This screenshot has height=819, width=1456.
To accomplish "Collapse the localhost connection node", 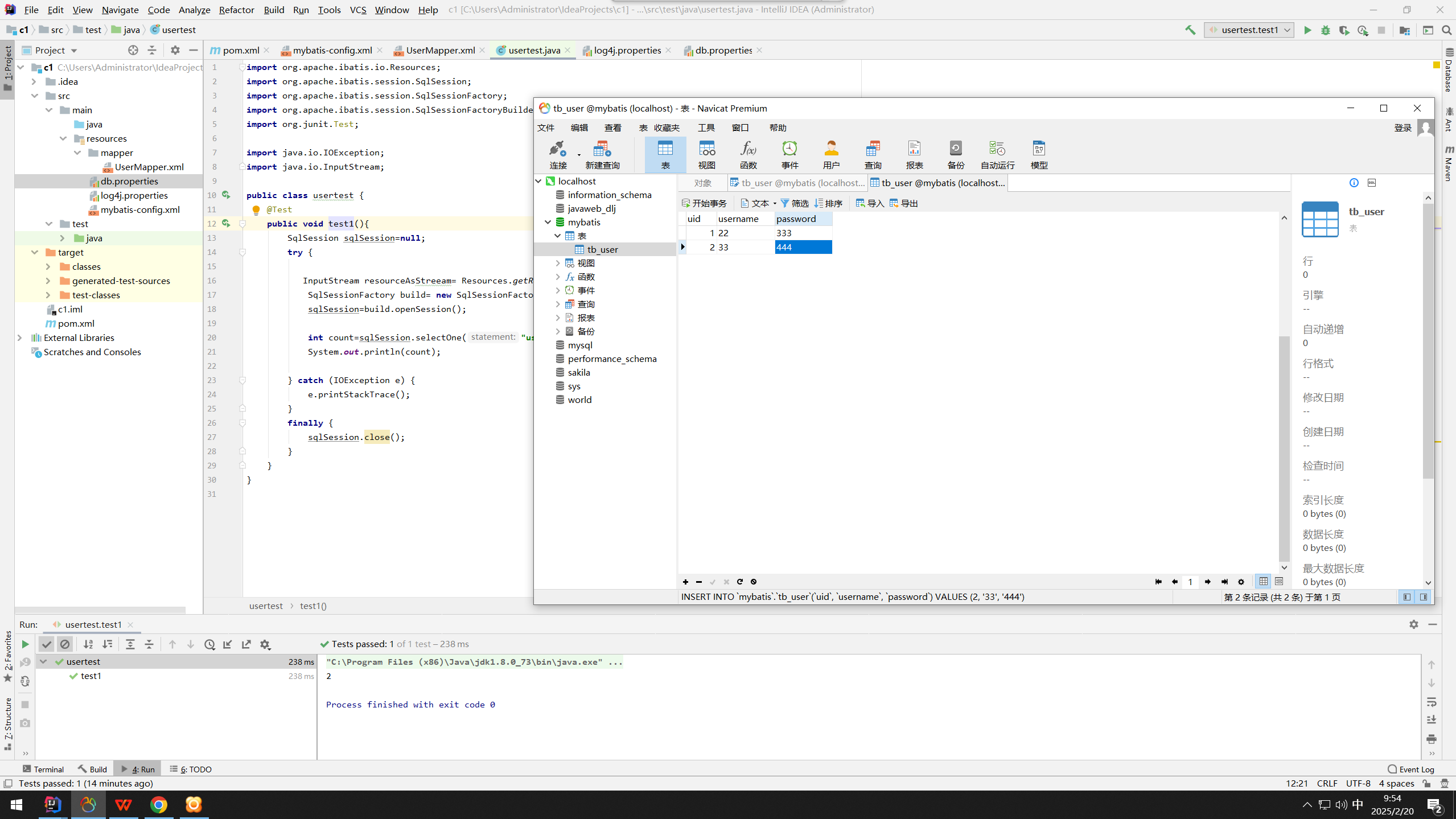I will (538, 181).
